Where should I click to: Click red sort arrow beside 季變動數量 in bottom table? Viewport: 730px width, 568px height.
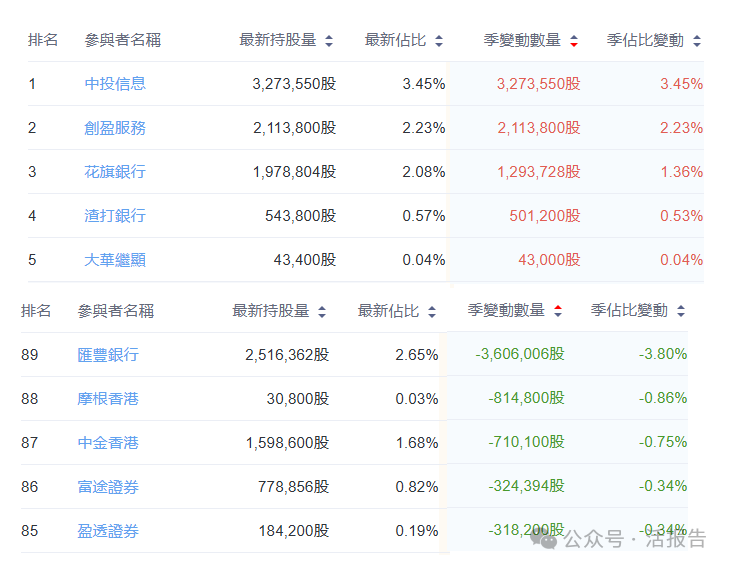tap(558, 312)
